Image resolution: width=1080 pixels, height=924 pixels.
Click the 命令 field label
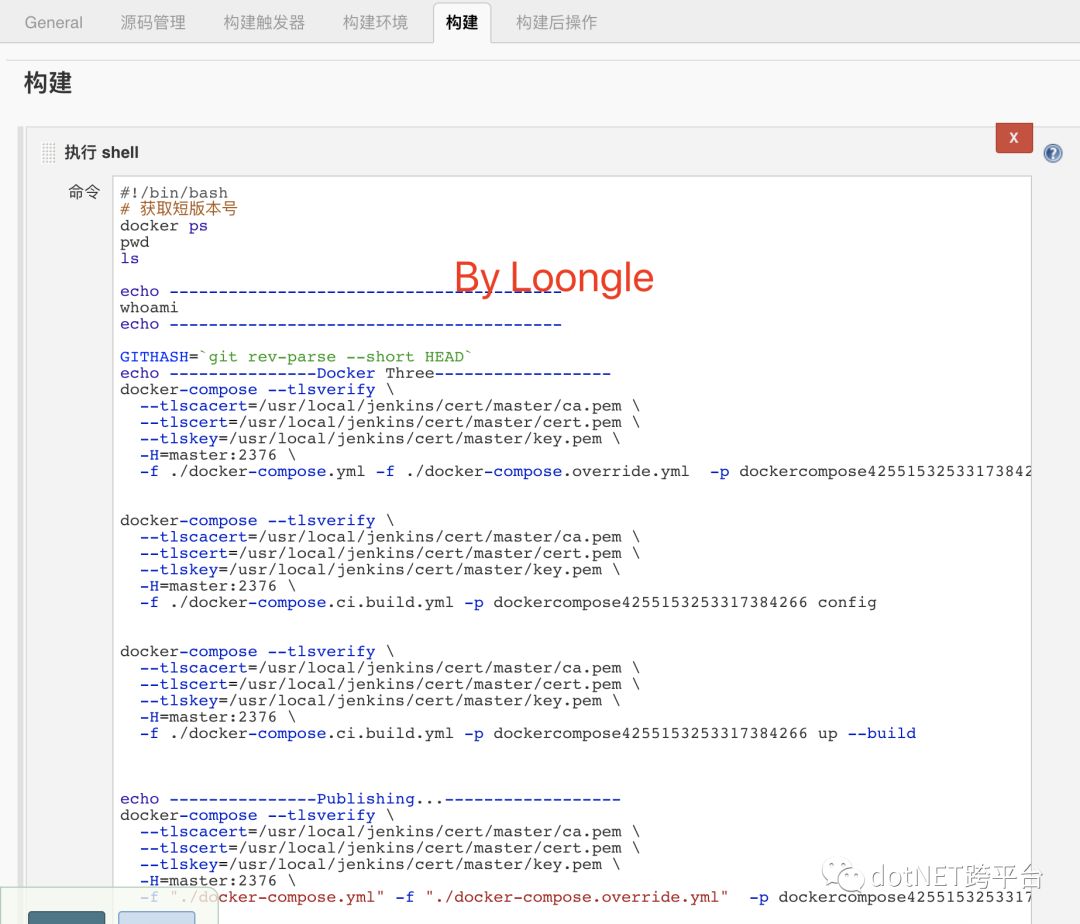tap(84, 192)
